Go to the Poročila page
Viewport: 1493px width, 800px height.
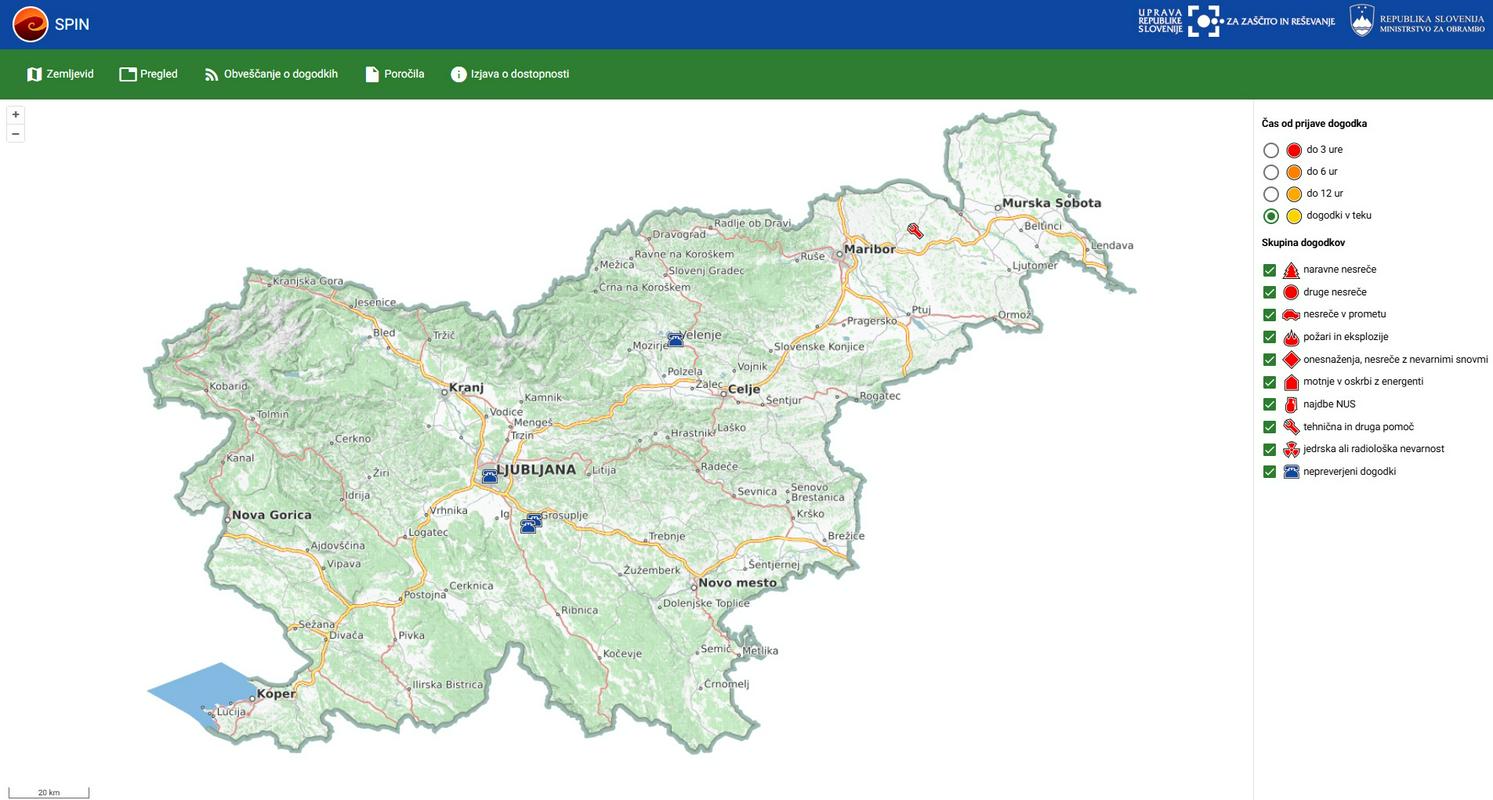pos(394,74)
